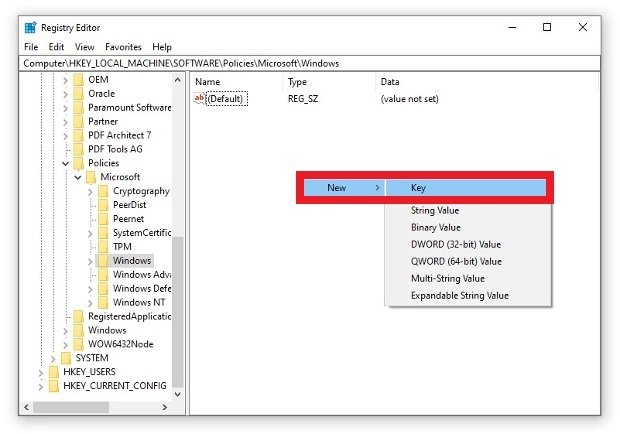
Task: Open the Edit menu
Action: click(x=56, y=47)
